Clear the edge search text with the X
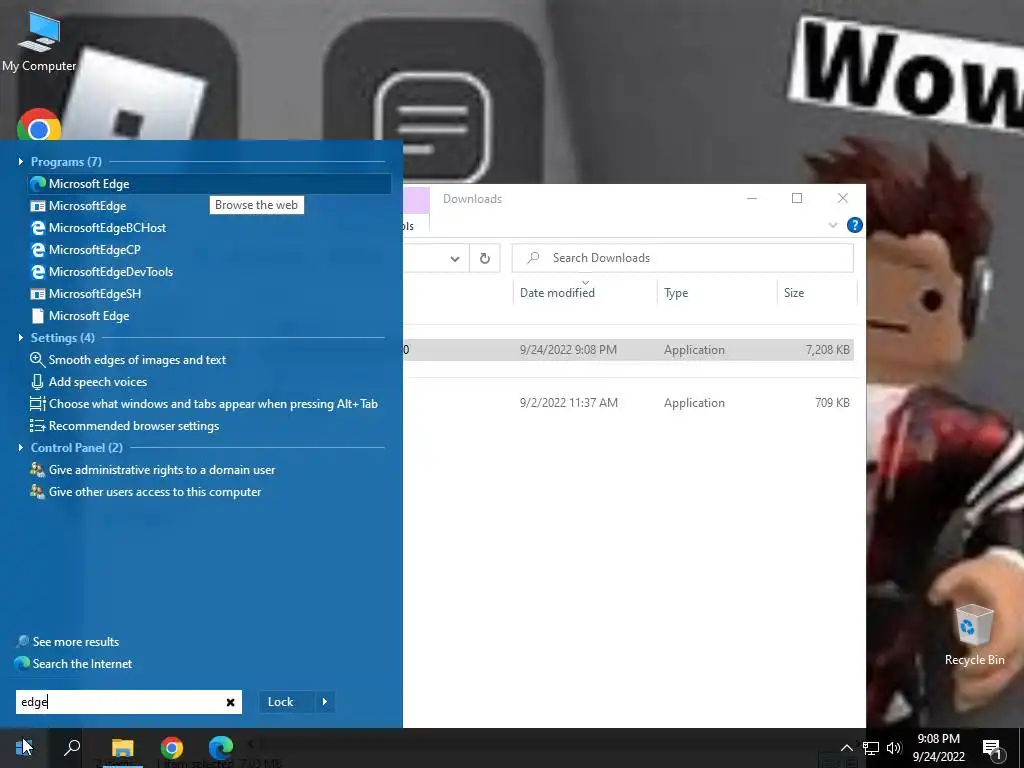 [231, 703]
